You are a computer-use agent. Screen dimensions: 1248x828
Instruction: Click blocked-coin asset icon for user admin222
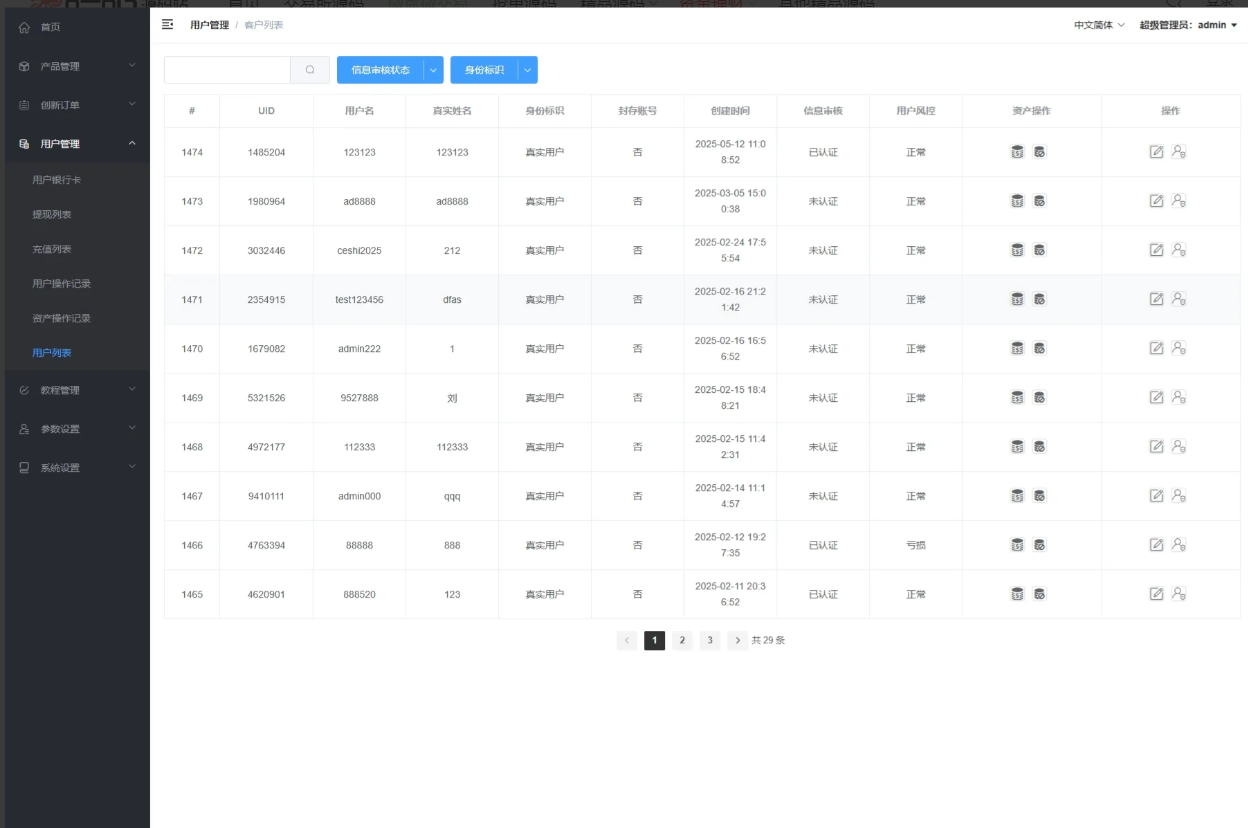click(1039, 348)
